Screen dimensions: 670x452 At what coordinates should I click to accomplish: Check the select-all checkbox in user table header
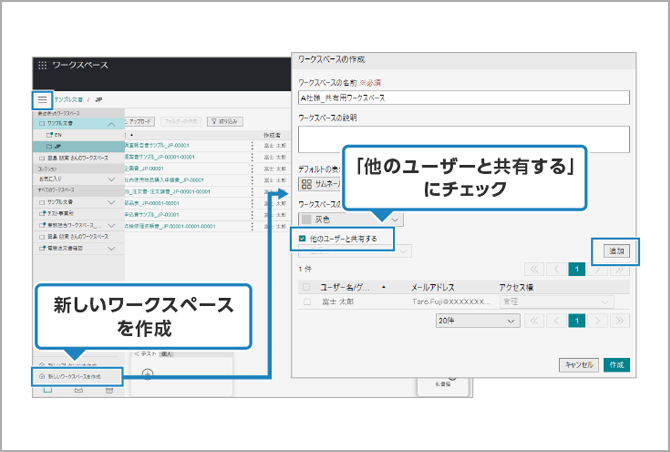click(306, 287)
